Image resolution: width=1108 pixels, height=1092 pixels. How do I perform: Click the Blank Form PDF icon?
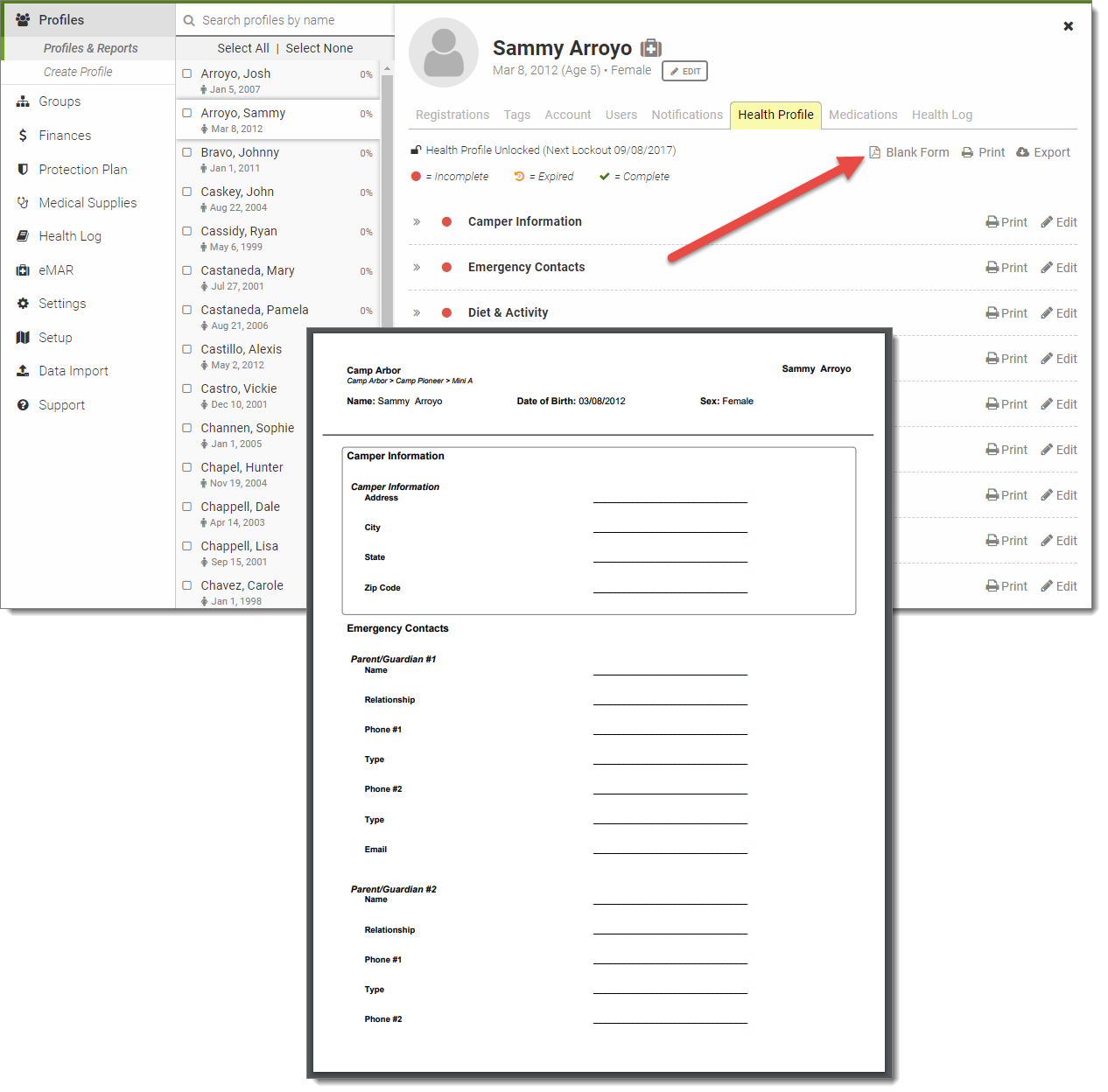[874, 152]
